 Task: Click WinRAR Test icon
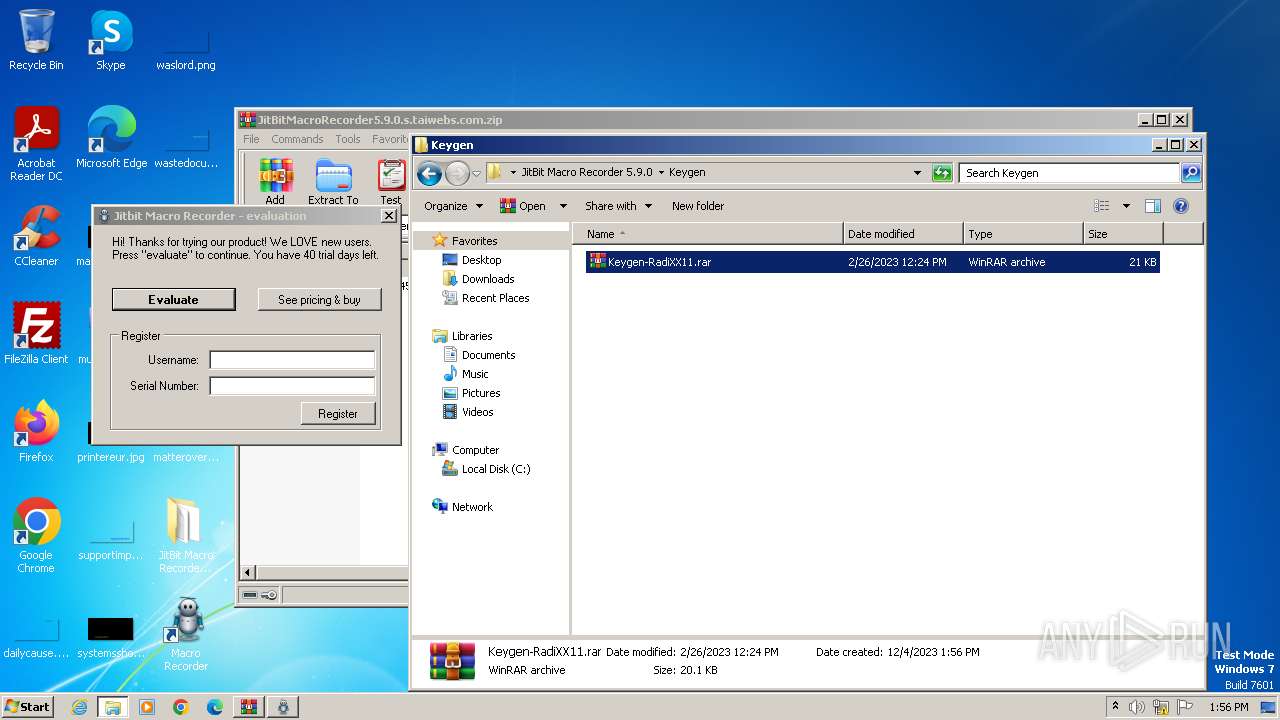point(391,182)
